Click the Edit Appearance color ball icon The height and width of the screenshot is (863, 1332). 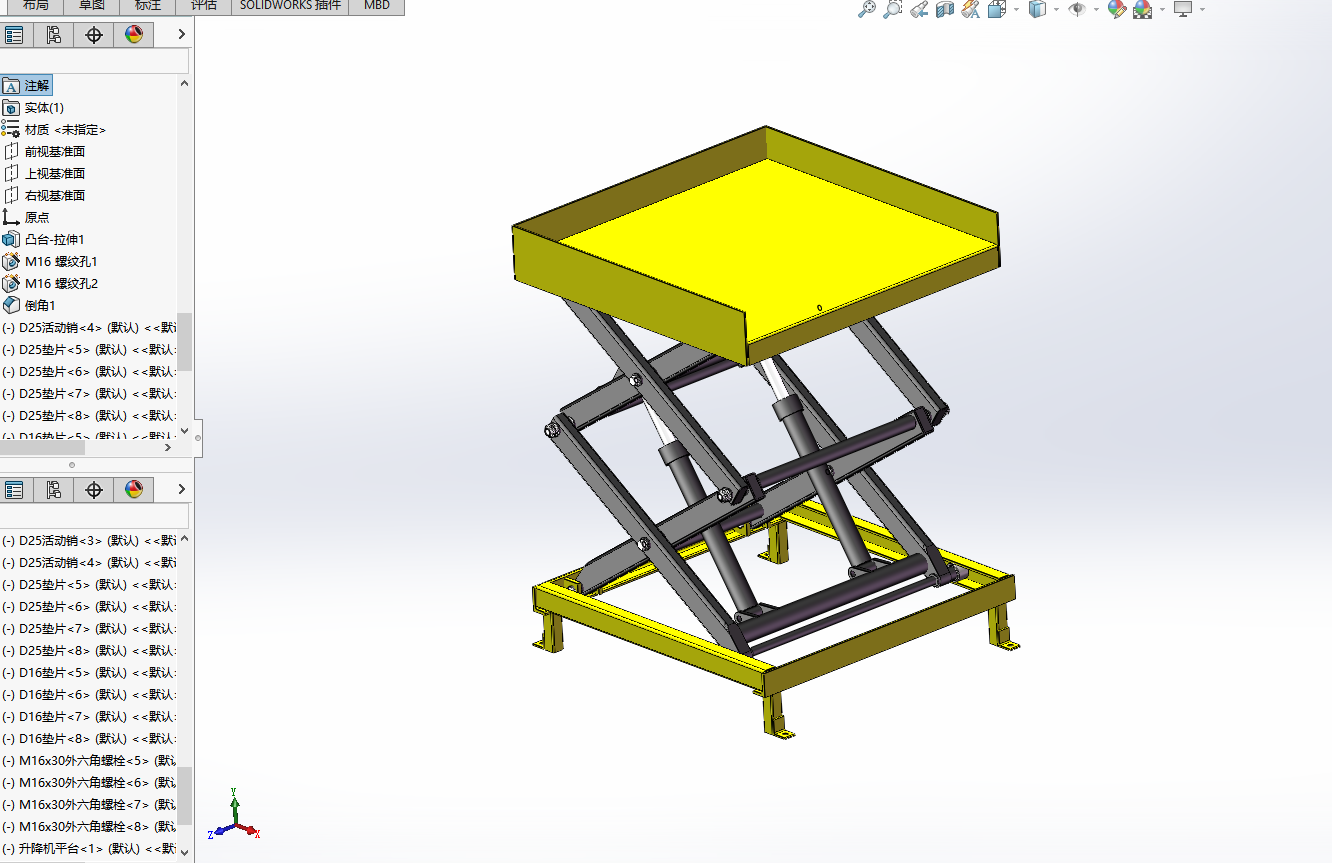point(1117,9)
